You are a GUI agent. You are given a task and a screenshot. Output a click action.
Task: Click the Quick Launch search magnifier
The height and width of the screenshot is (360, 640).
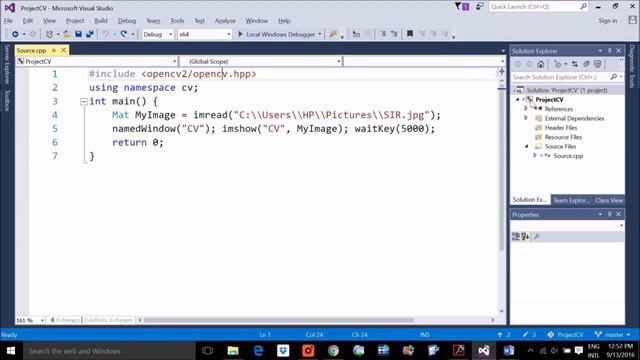(x=583, y=7)
